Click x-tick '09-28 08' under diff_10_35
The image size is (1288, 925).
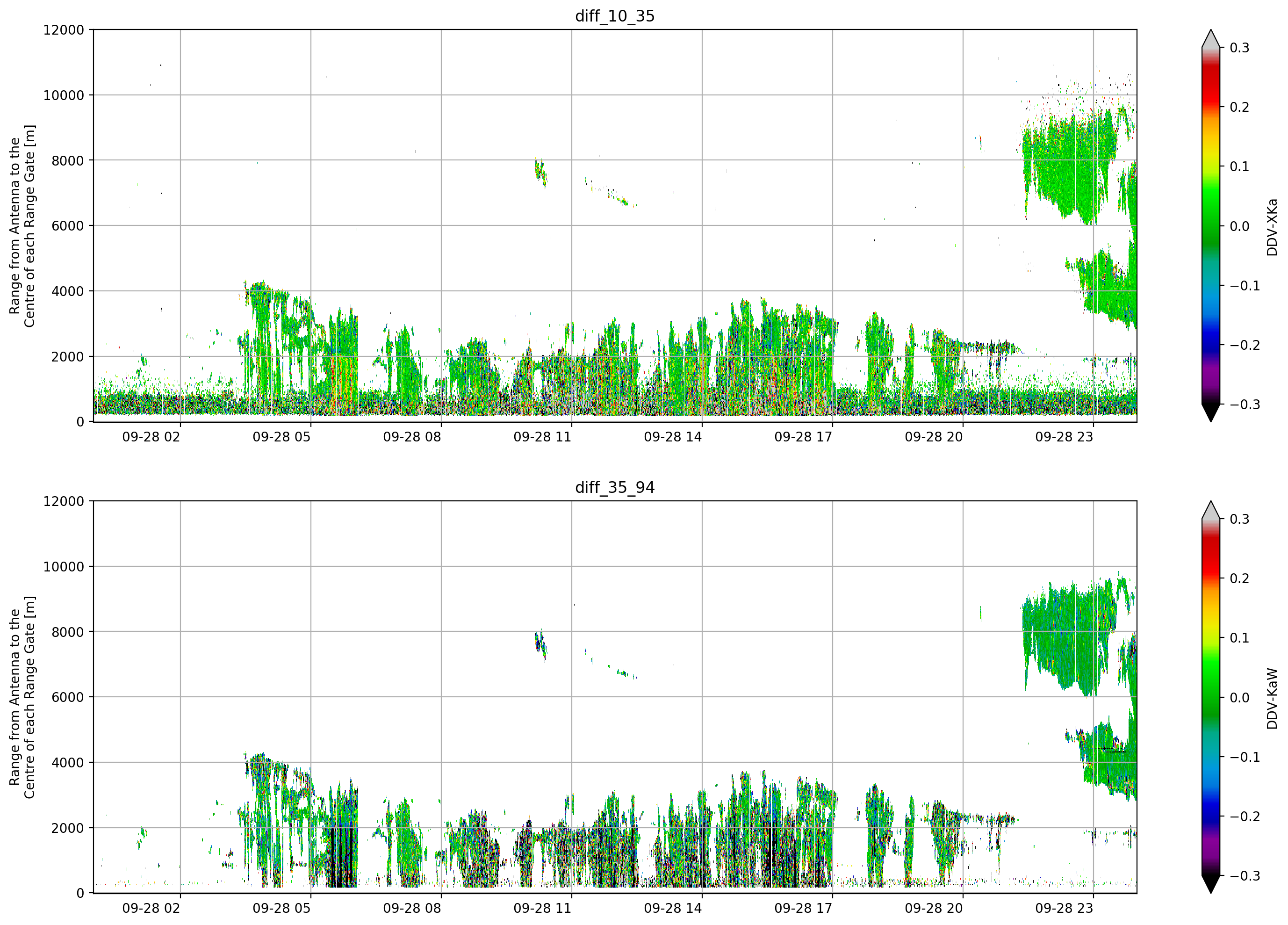(x=412, y=437)
